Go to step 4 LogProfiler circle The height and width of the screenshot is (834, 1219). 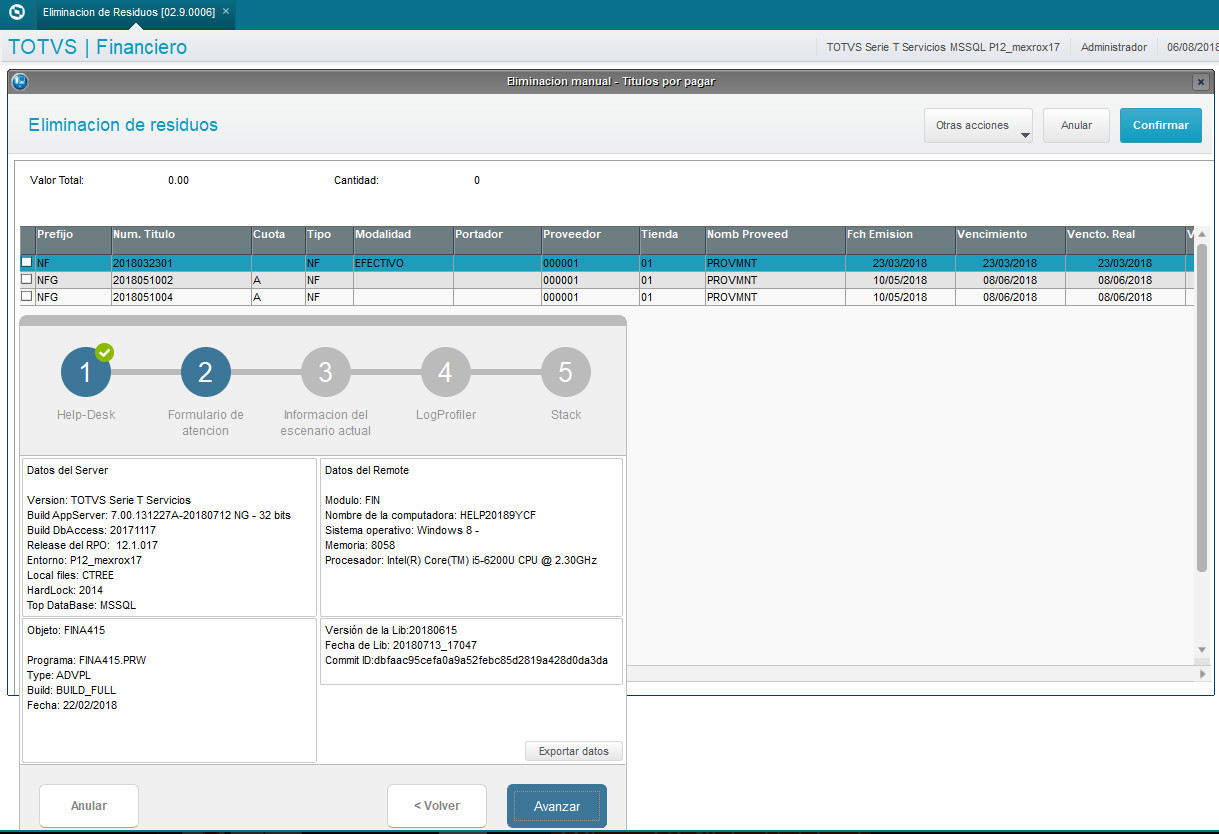[446, 373]
